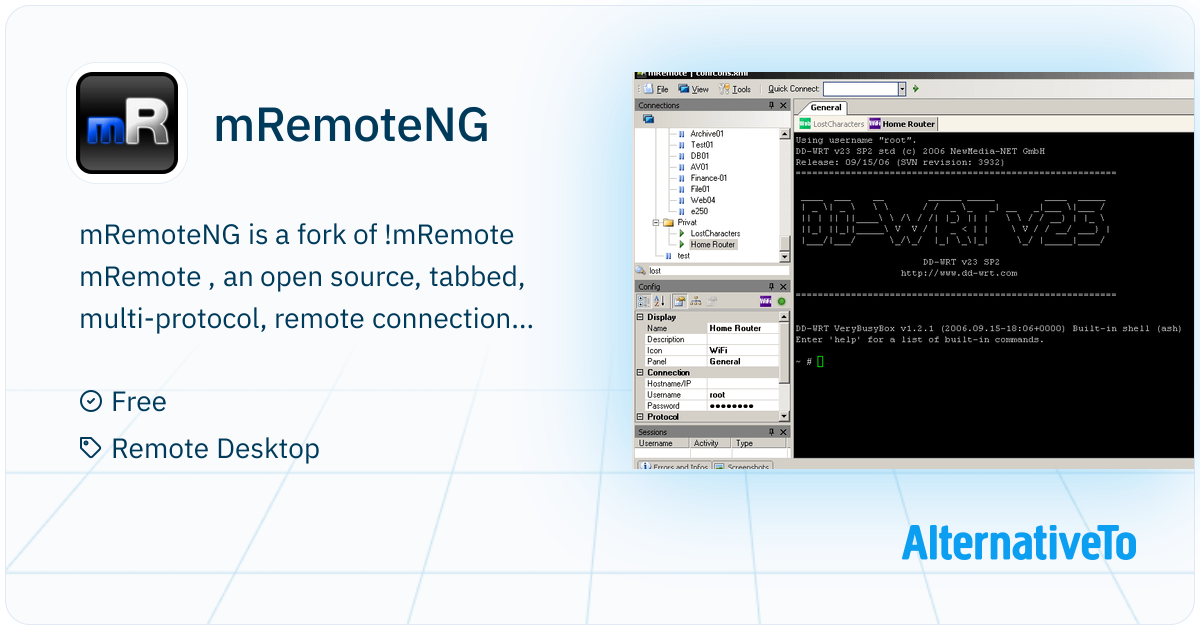Click the green status dot in Config
This screenshot has width=1200, height=630.
click(781, 301)
